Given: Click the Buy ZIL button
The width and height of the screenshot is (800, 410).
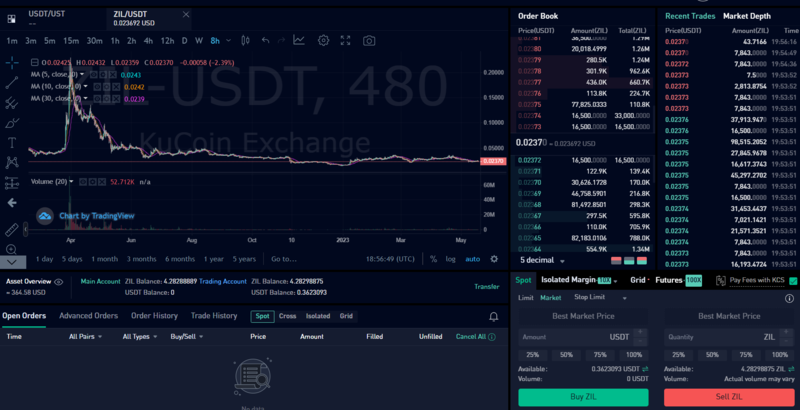Looking at the screenshot, I should (583, 397).
